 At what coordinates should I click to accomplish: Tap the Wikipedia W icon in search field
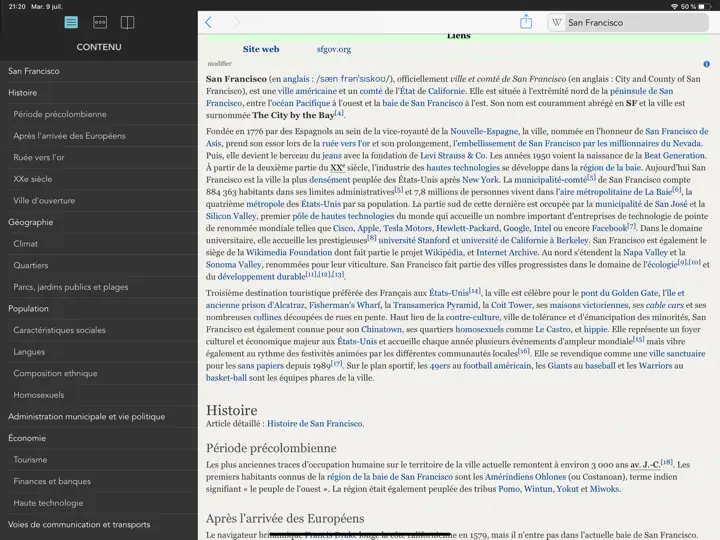click(x=557, y=22)
